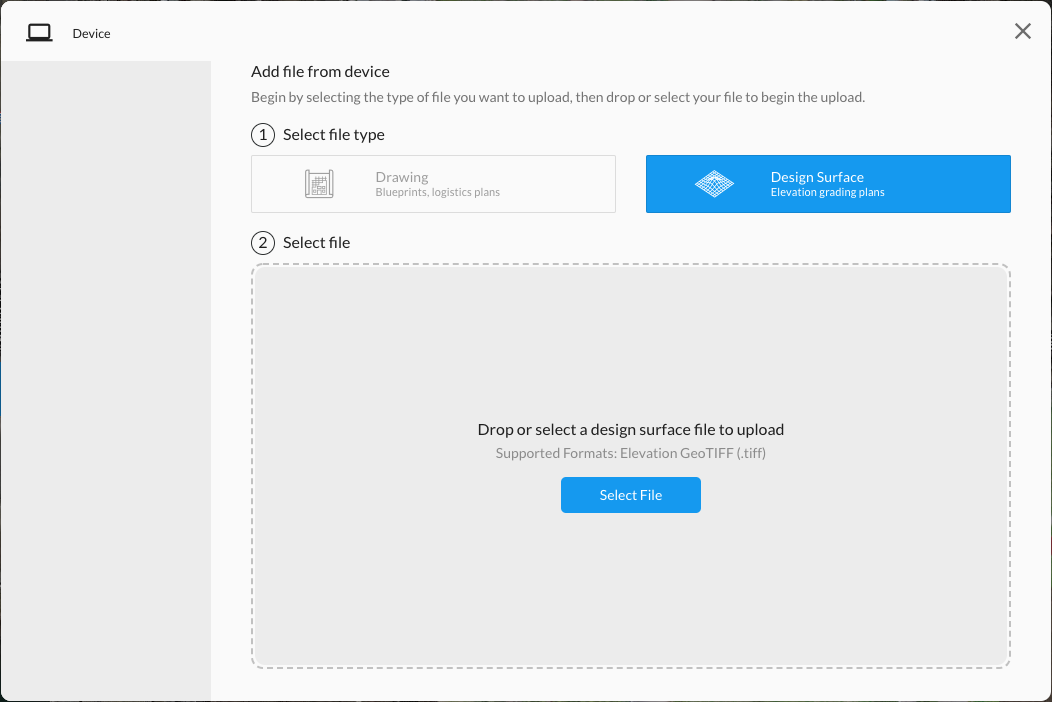This screenshot has height=702, width=1052.
Task: Click the design surface file drop zone
Action: tap(631, 466)
